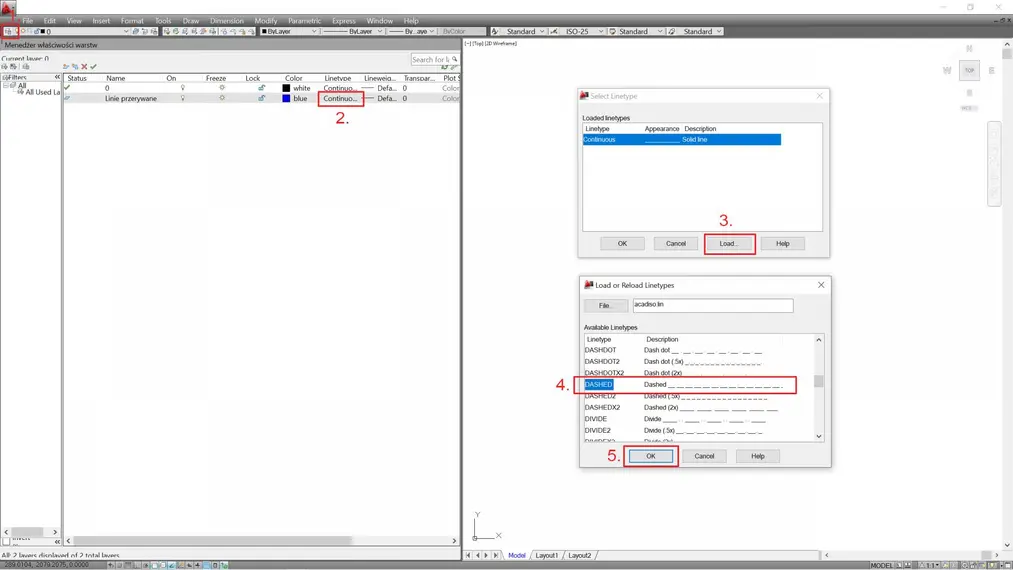Open the layer name dropdown in toolbar
This screenshot has width=1013, height=570.
tap(126, 31)
